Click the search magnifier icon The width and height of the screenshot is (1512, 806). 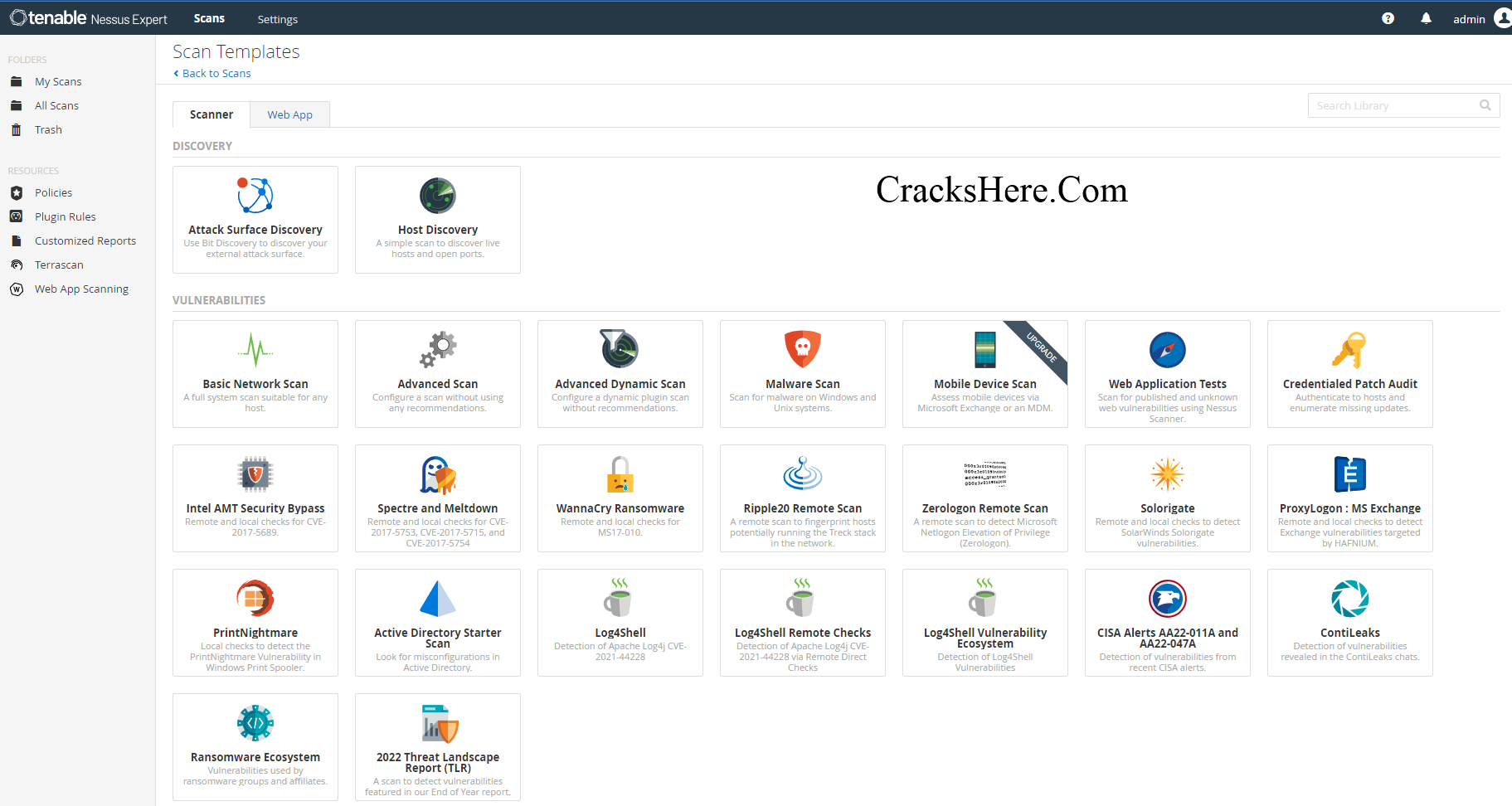(x=1485, y=105)
